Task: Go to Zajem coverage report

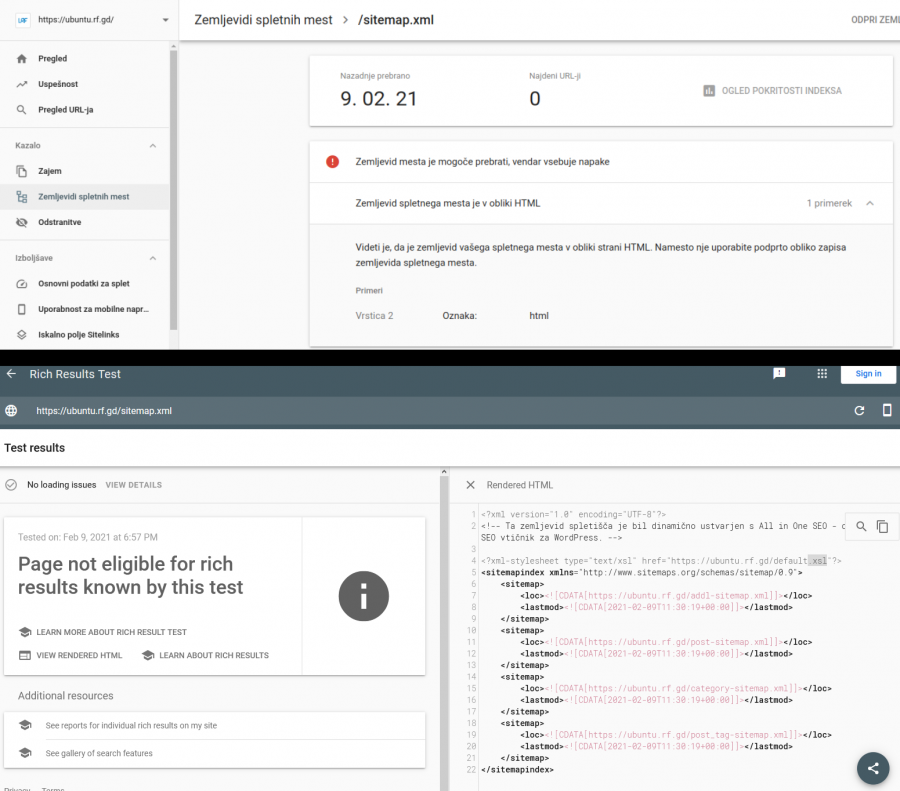Action: pos(50,171)
